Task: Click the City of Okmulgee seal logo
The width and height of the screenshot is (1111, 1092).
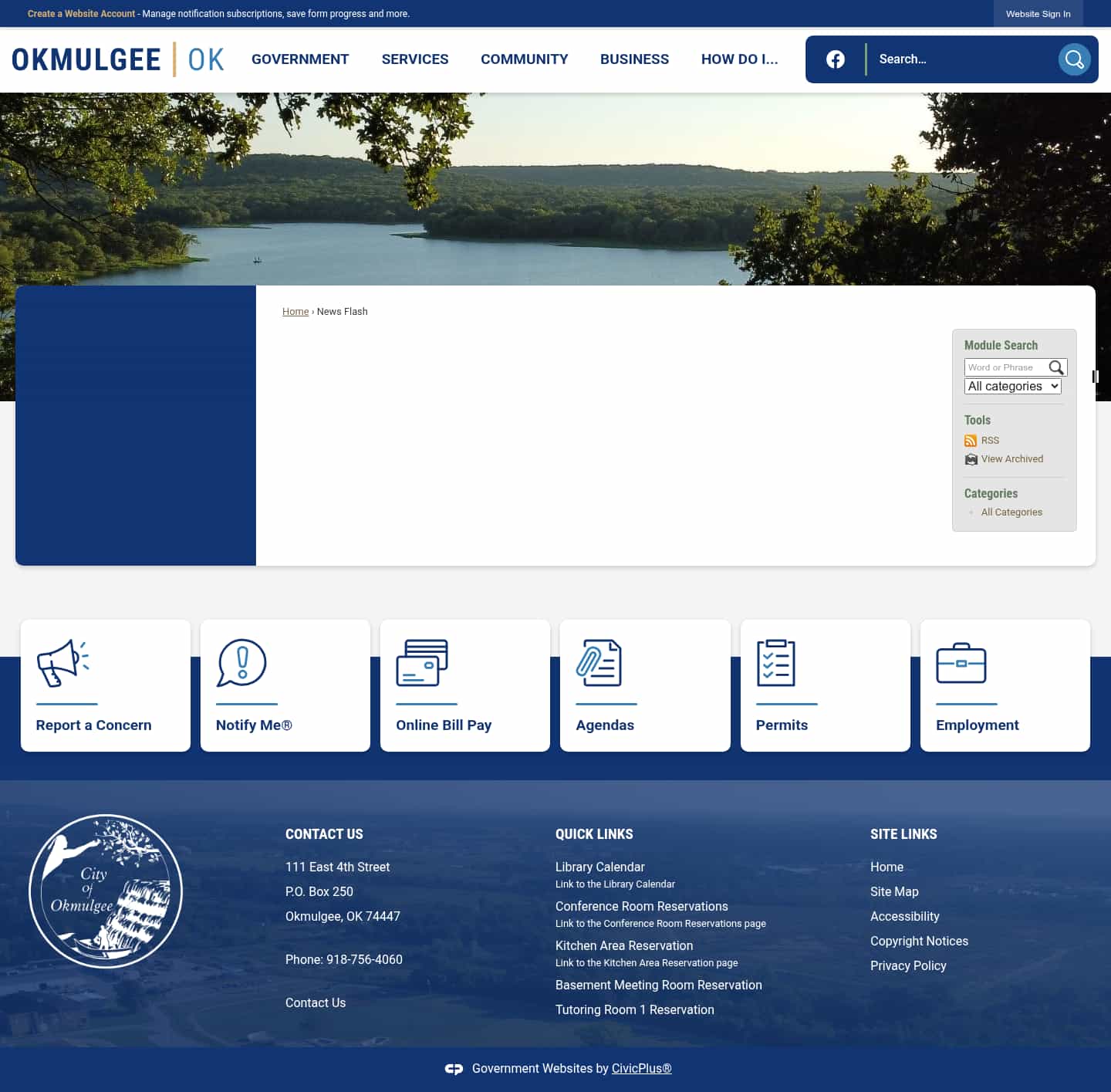Action: tap(106, 891)
